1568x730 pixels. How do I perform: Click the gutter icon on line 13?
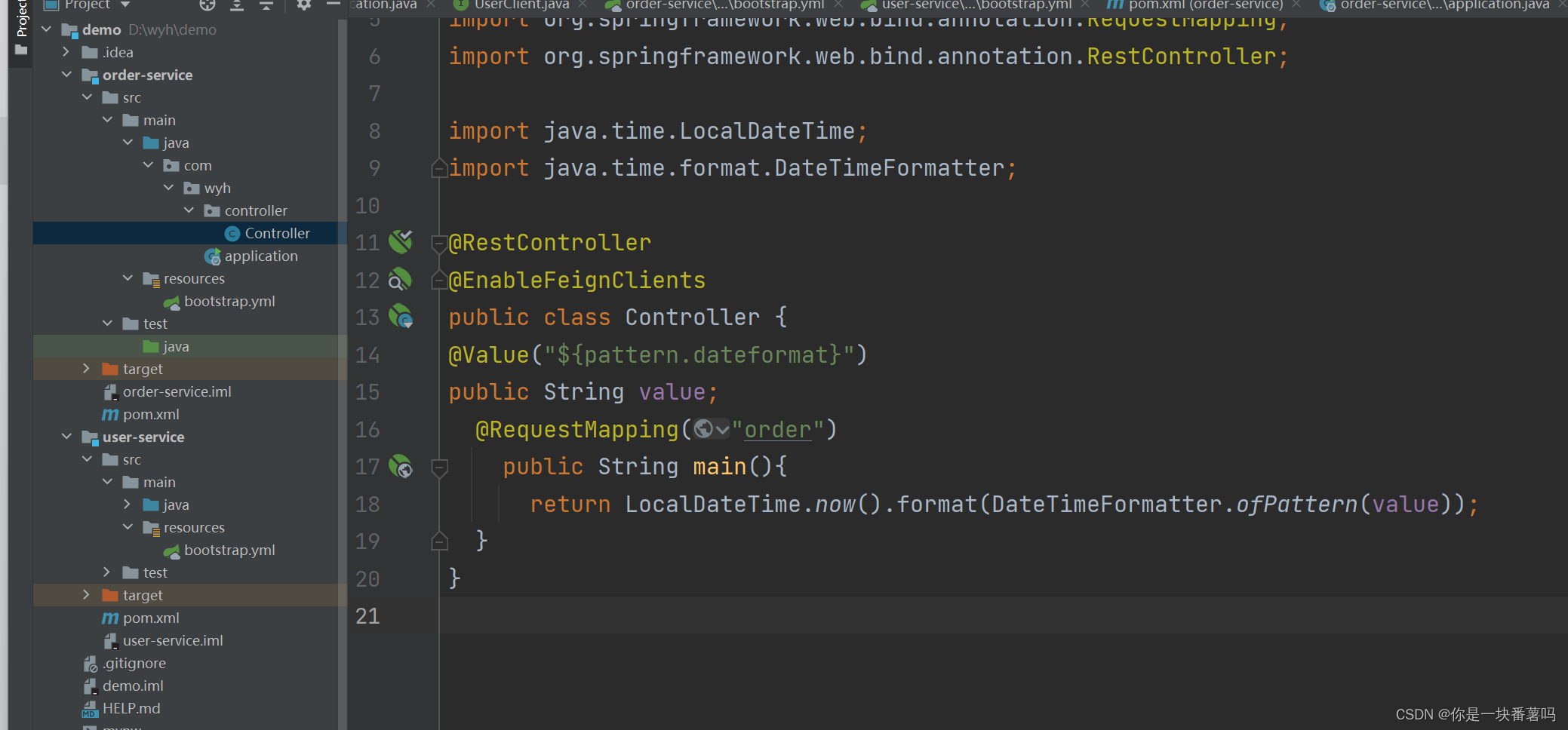[401, 317]
